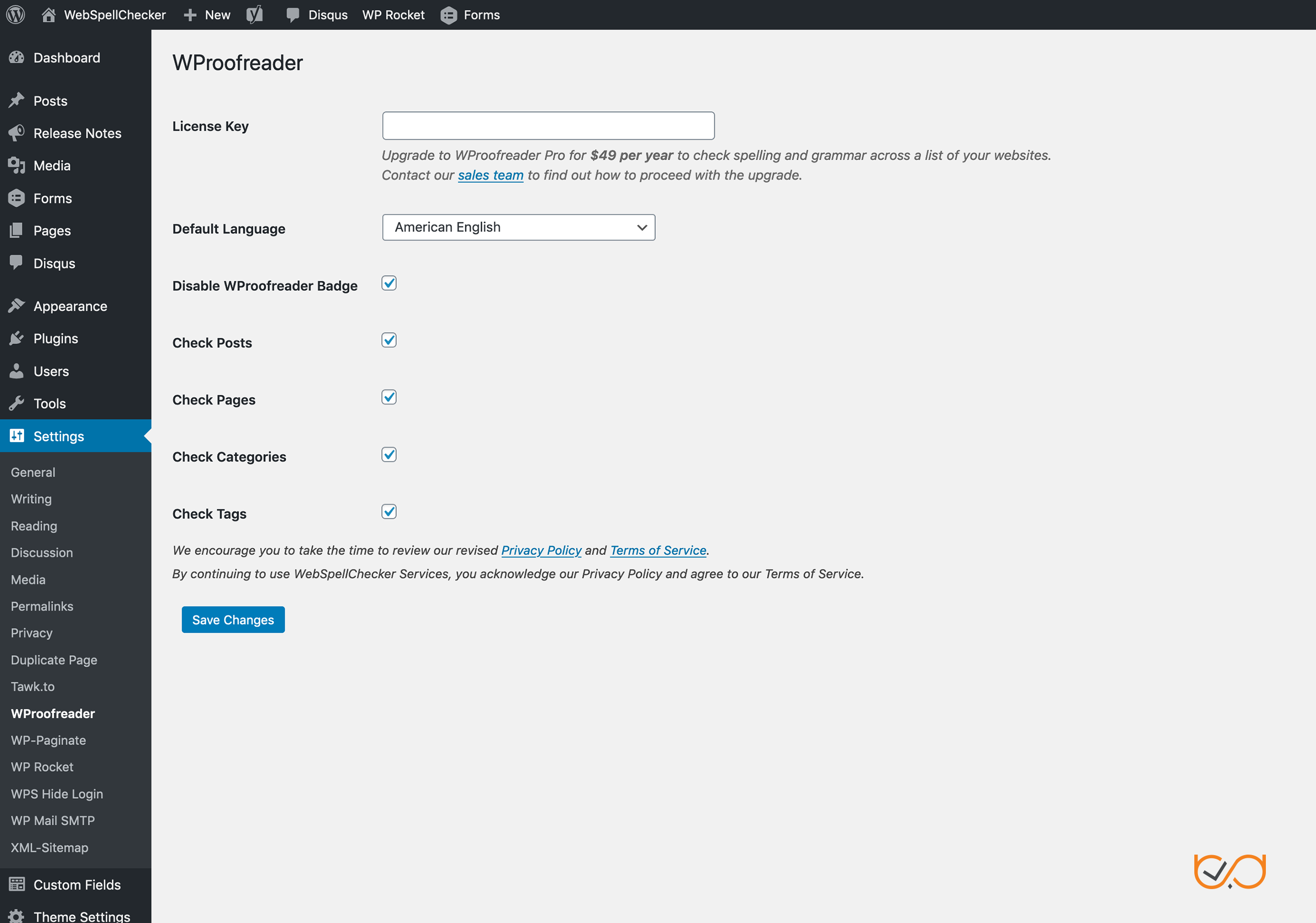Click the home icon beside WebSpellChecker

pyautogui.click(x=49, y=14)
